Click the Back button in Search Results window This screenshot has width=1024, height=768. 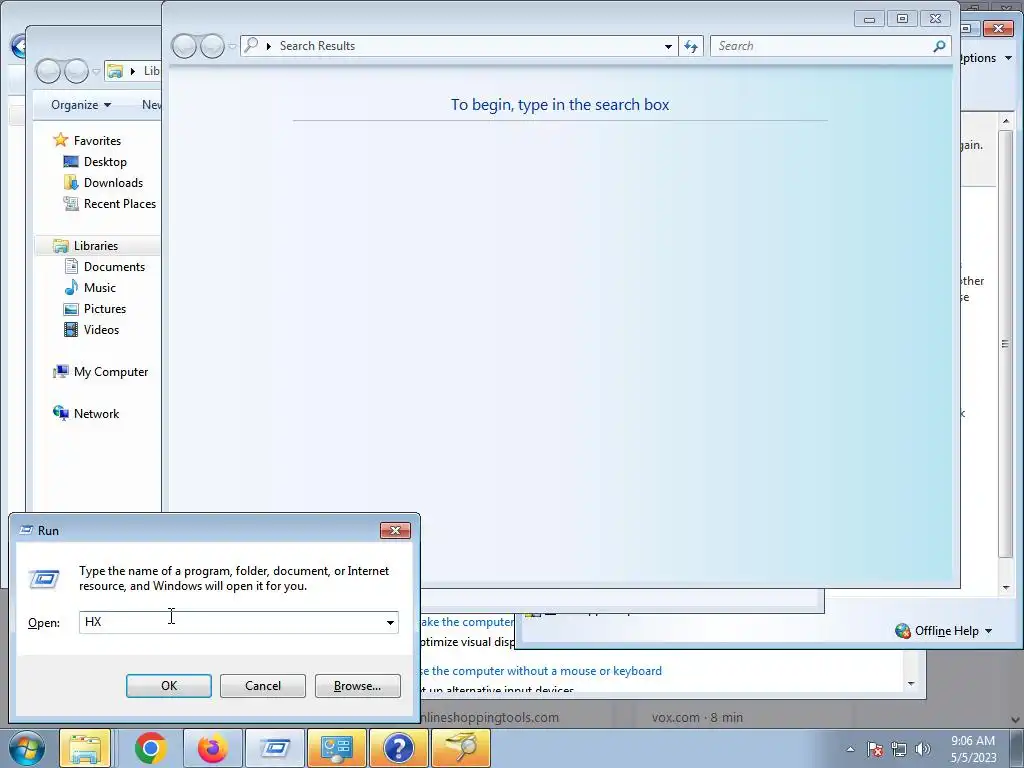[184, 46]
